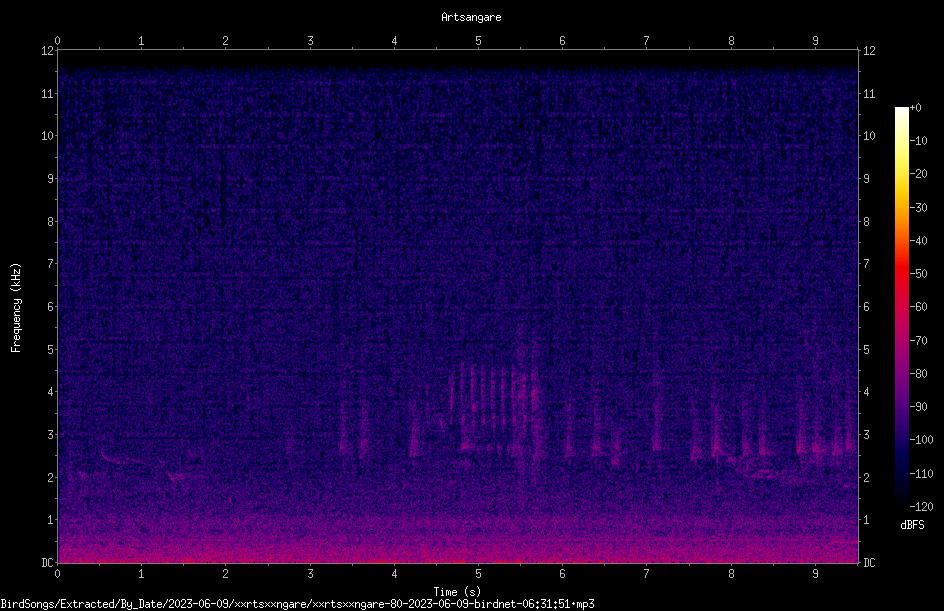Click the -40 color scale value
Image resolution: width=944 pixels, height=611 pixels.
pos(918,241)
